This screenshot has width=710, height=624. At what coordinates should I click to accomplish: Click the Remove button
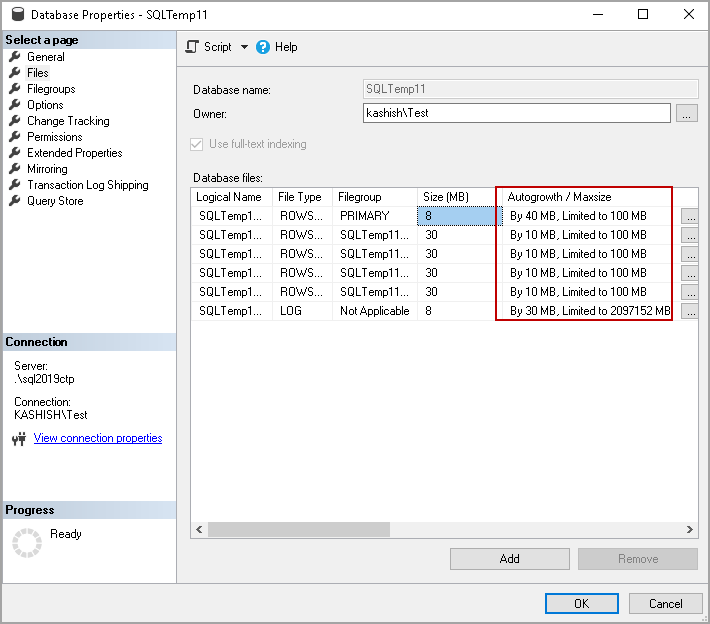click(638, 559)
